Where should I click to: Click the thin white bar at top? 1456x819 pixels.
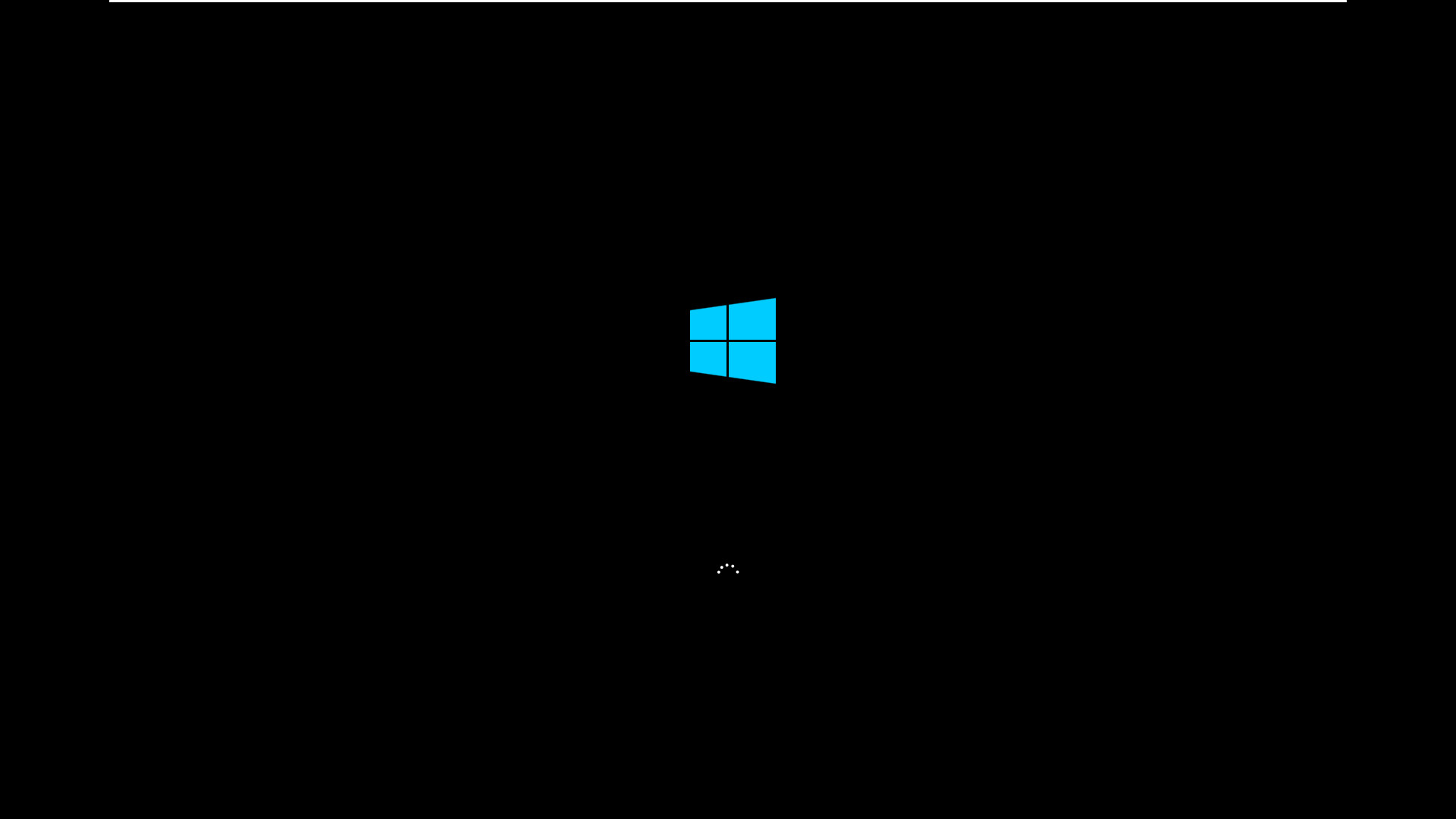[x=728, y=1]
